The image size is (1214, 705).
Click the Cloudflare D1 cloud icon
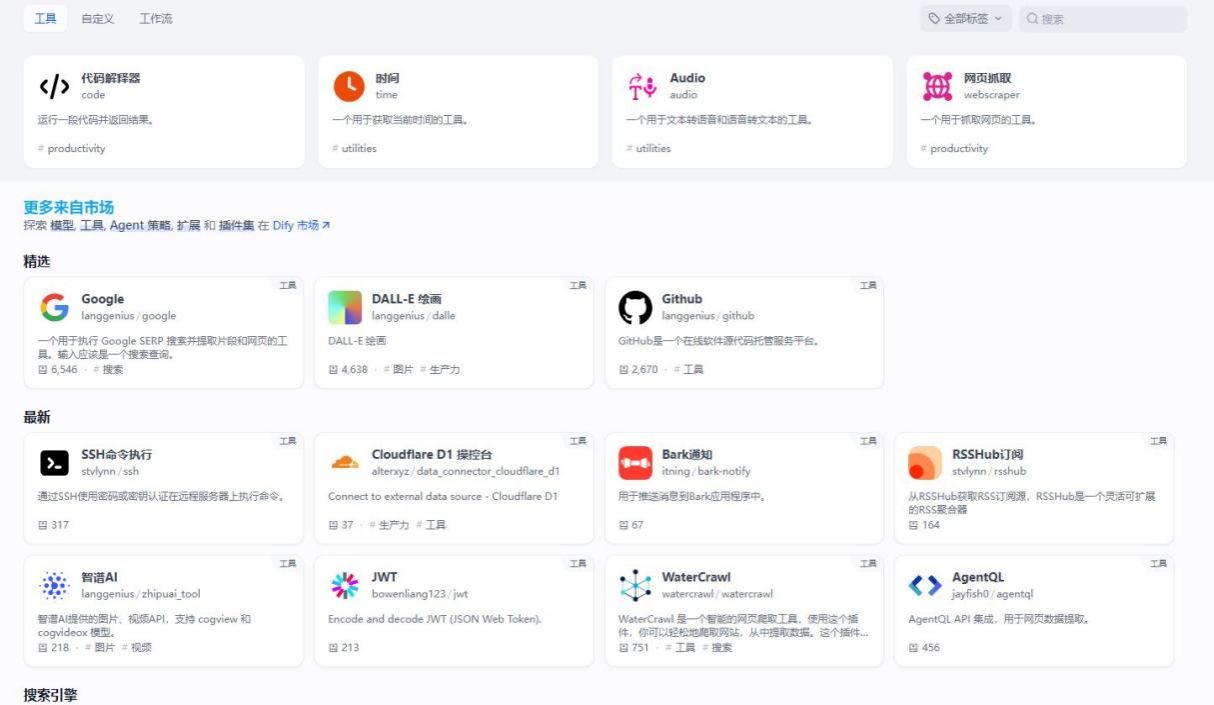[x=344, y=463]
